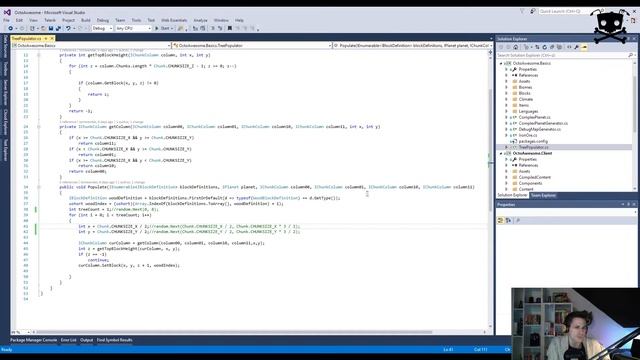Switch to the Team Explorer tab

pos(543,196)
